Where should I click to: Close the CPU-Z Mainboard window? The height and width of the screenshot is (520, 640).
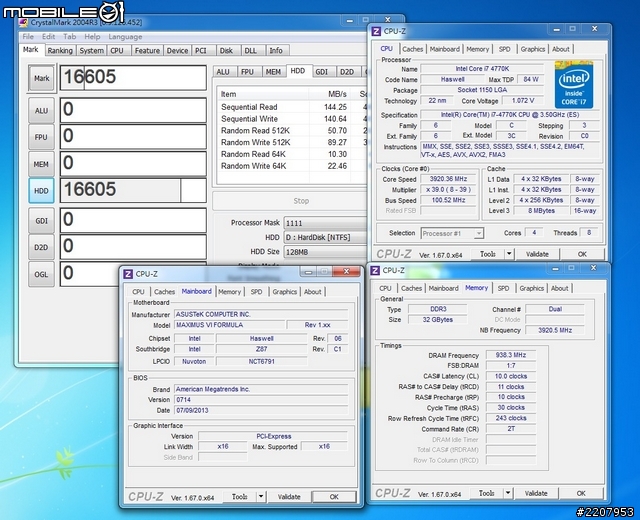click(346, 271)
